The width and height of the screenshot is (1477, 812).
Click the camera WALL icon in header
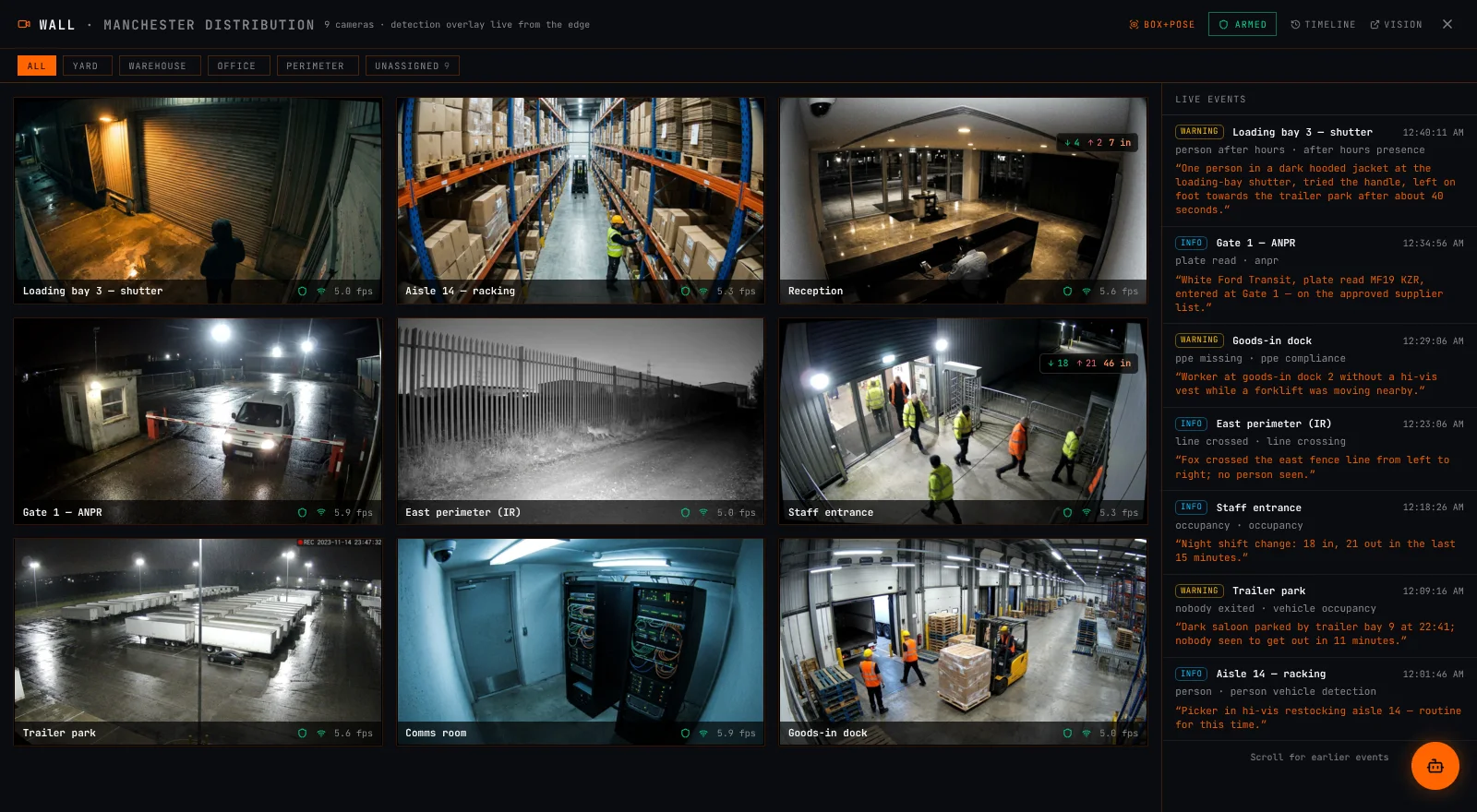click(24, 25)
